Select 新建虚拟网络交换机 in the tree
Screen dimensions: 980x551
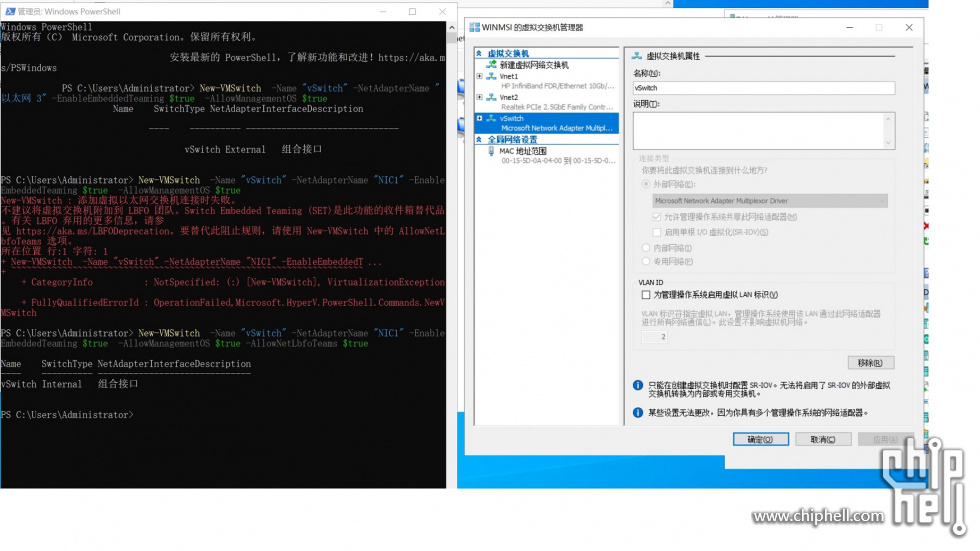coord(534,64)
